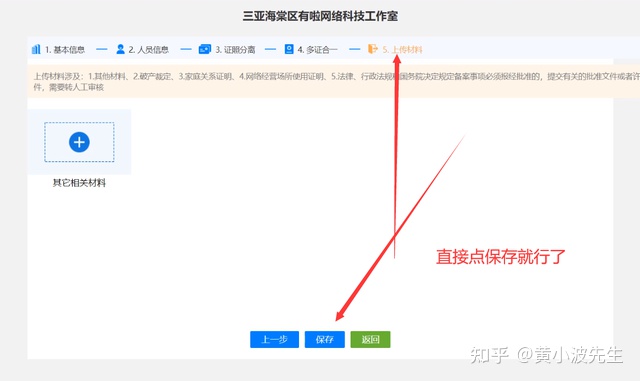Click the 上一步 button
The width and height of the screenshot is (640, 381).
point(274,339)
